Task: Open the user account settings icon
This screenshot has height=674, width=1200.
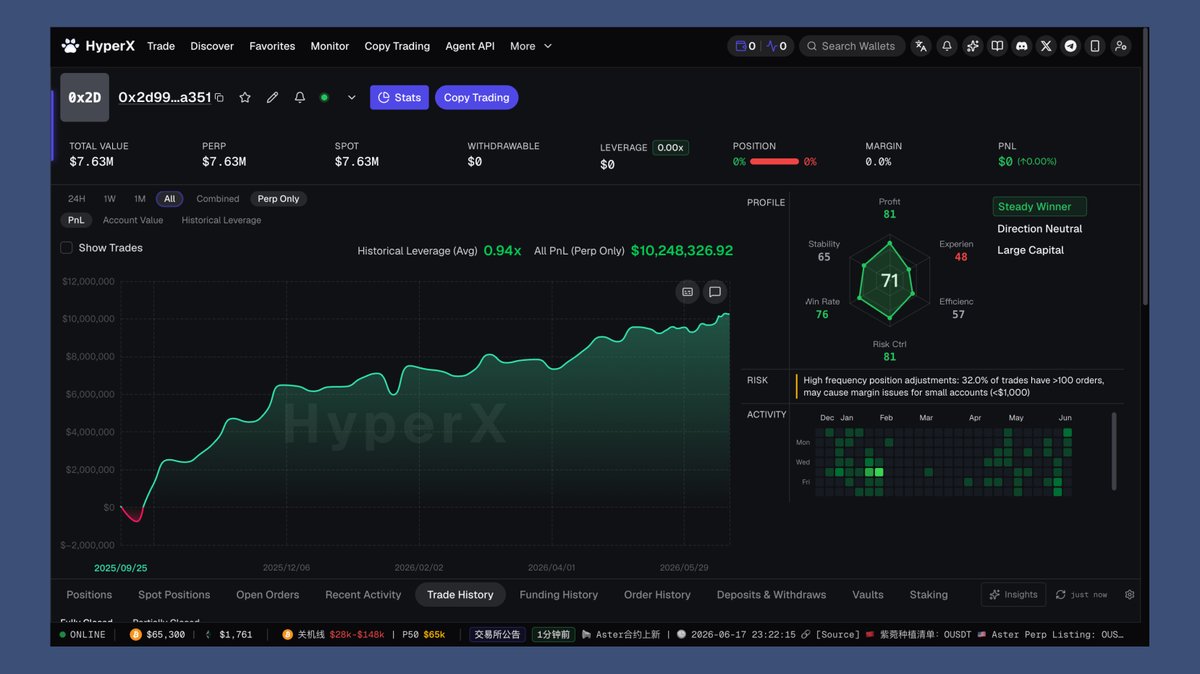Action: [x=1120, y=46]
